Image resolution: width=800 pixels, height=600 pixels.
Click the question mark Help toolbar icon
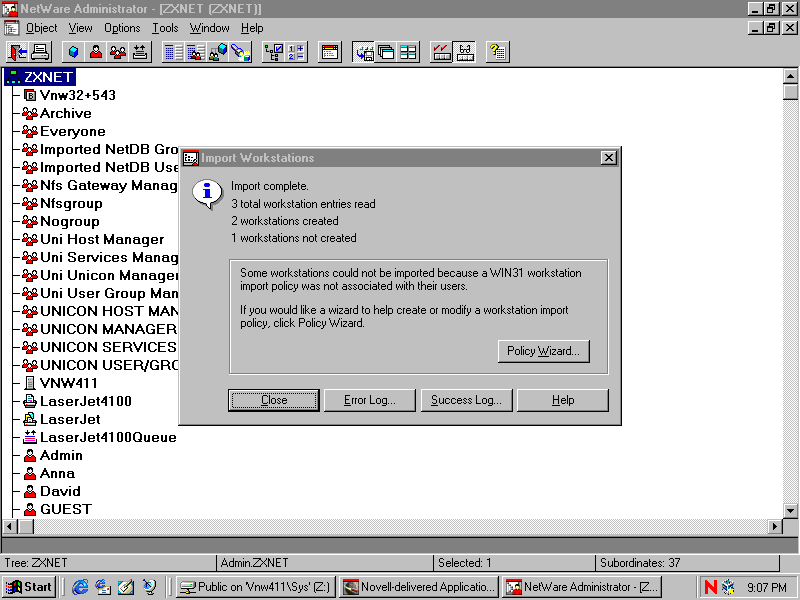click(x=497, y=52)
